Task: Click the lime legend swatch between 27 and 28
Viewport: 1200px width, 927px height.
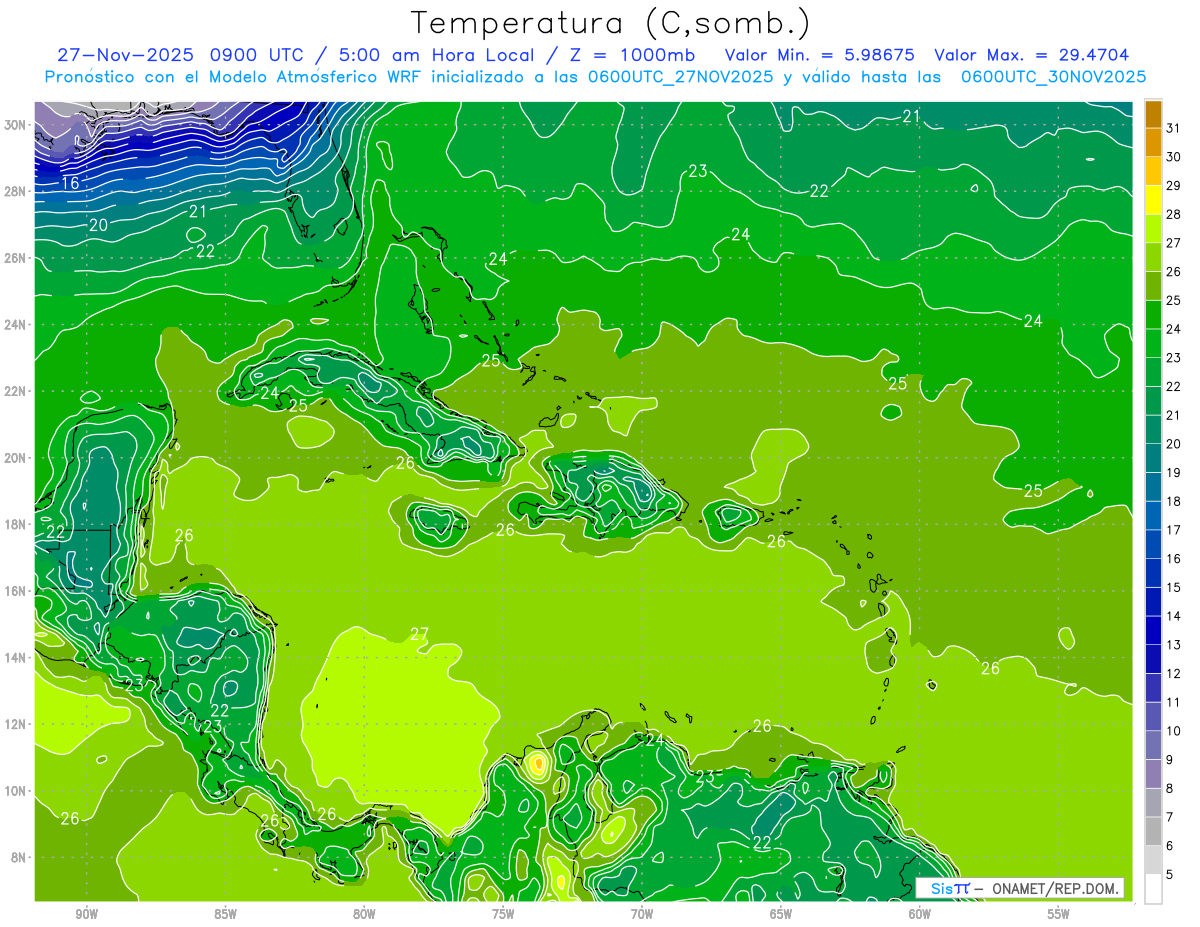Action: click(x=1153, y=229)
